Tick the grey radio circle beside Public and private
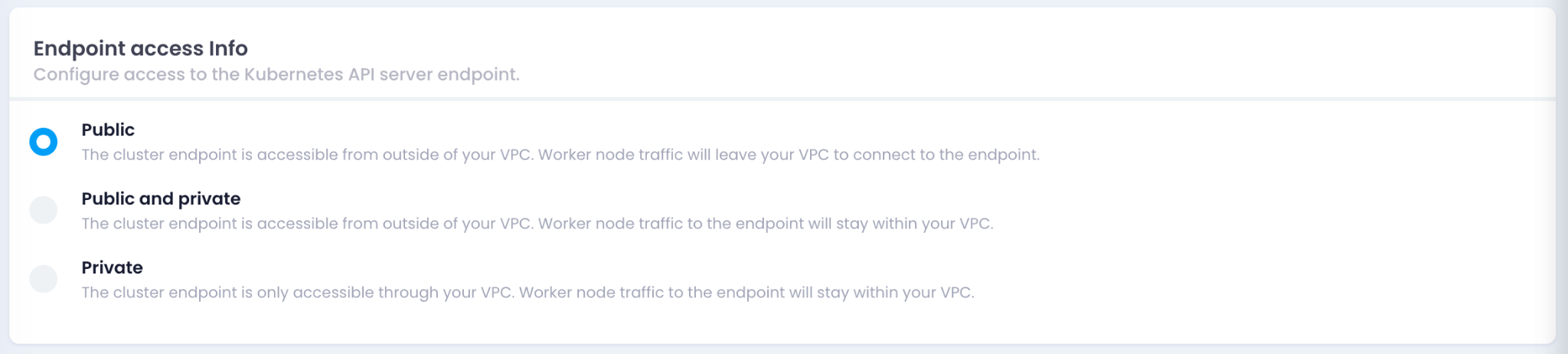 pos(44,210)
